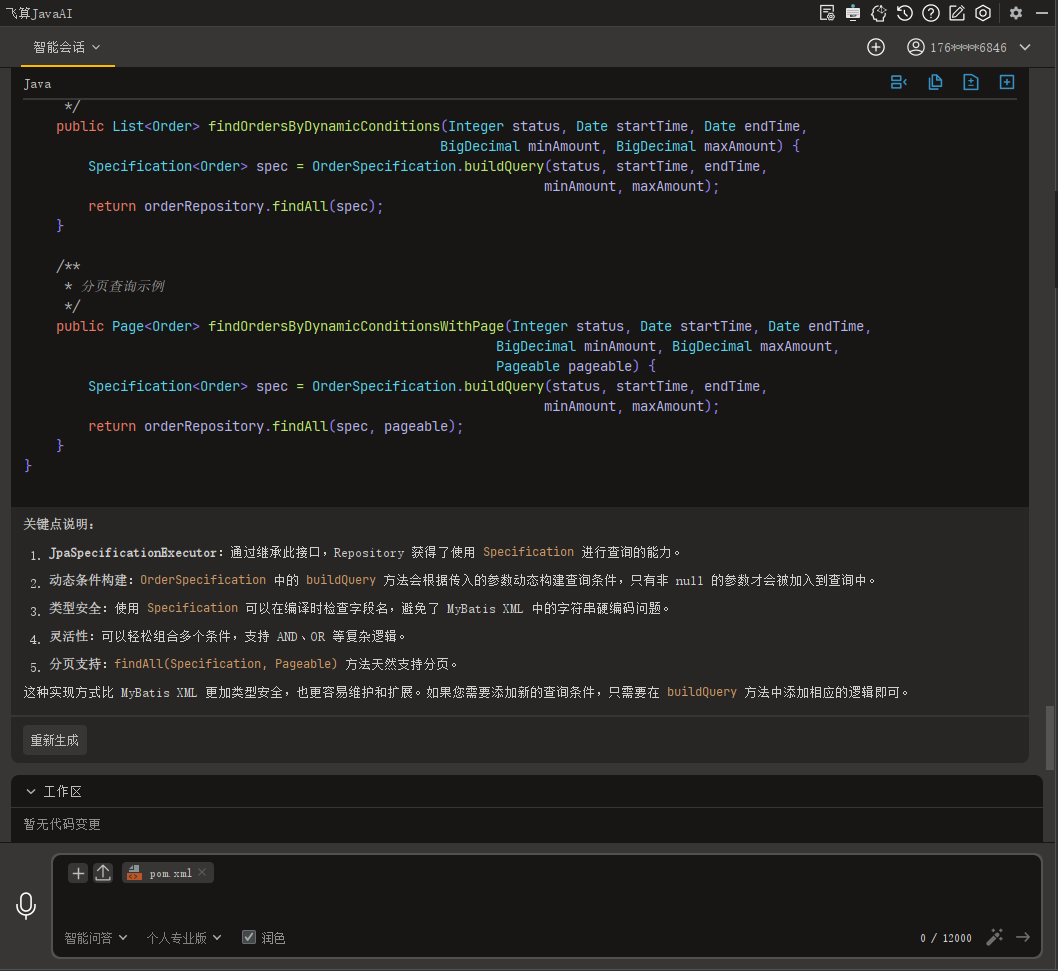Click the user avatar icon

pos(916,47)
